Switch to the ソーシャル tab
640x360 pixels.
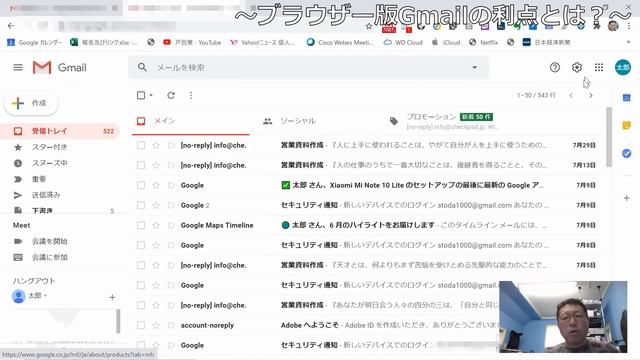coord(318,121)
